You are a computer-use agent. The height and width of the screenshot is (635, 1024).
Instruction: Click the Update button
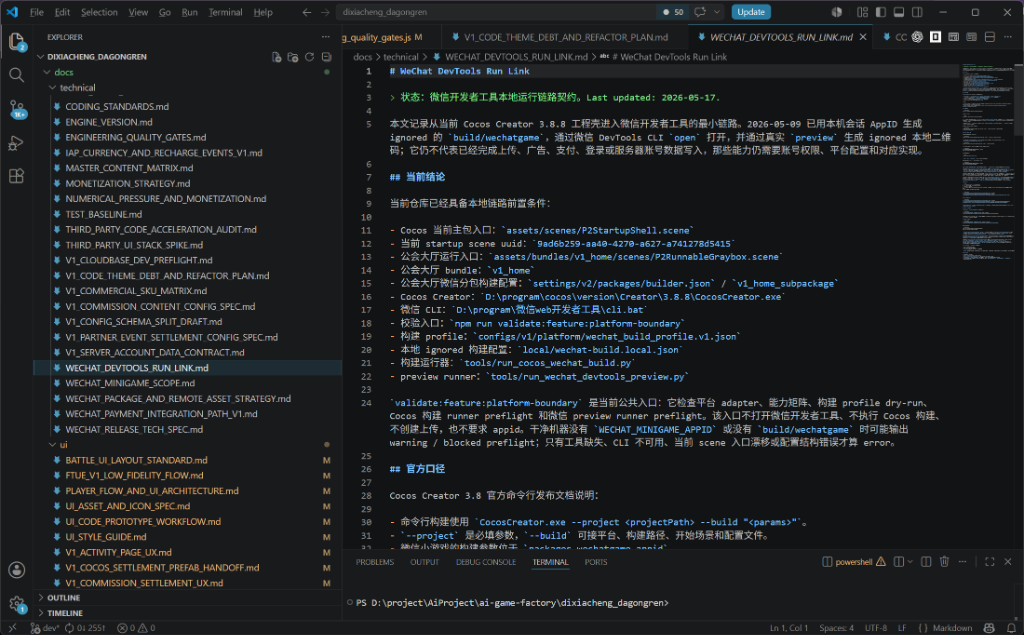[x=751, y=12]
